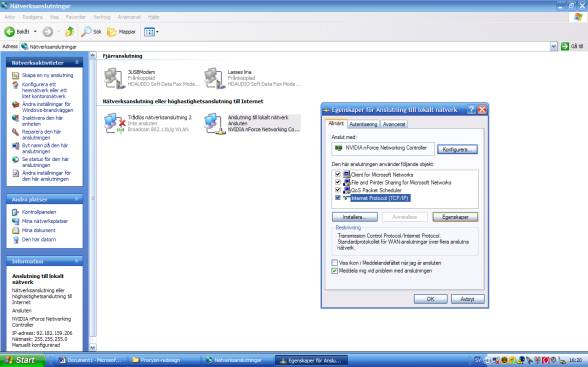588x367 pixels.
Task: Switch to the Avancerat tab in dialog
Action: (394, 124)
